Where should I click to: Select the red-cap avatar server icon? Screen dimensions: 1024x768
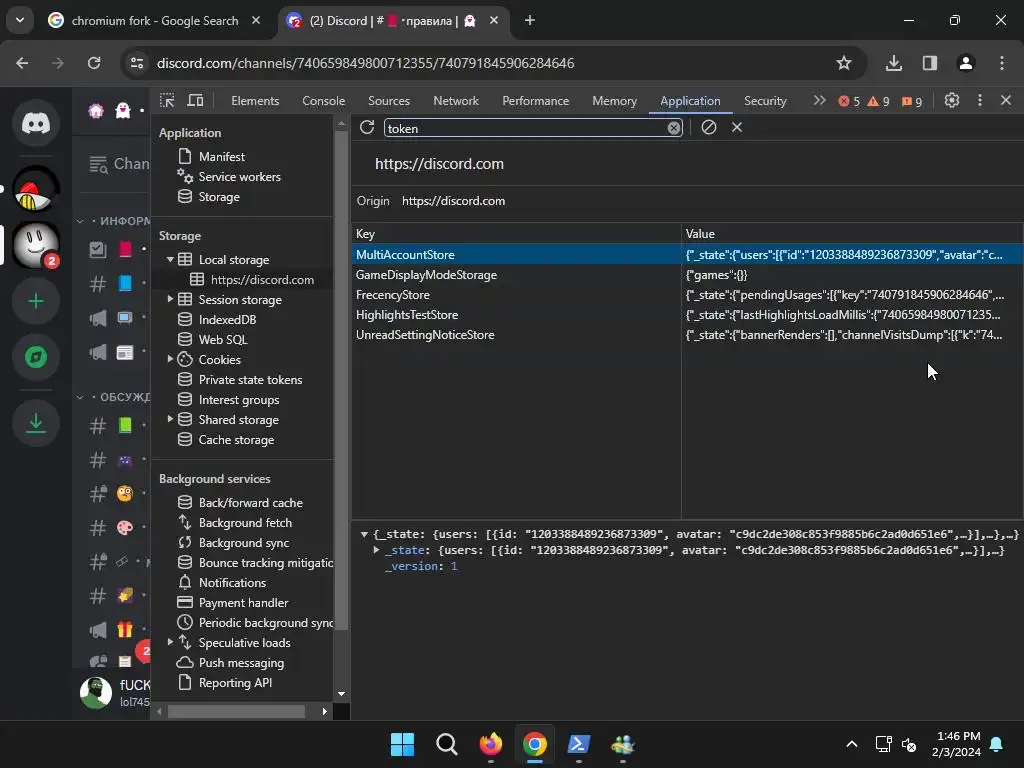(x=36, y=189)
